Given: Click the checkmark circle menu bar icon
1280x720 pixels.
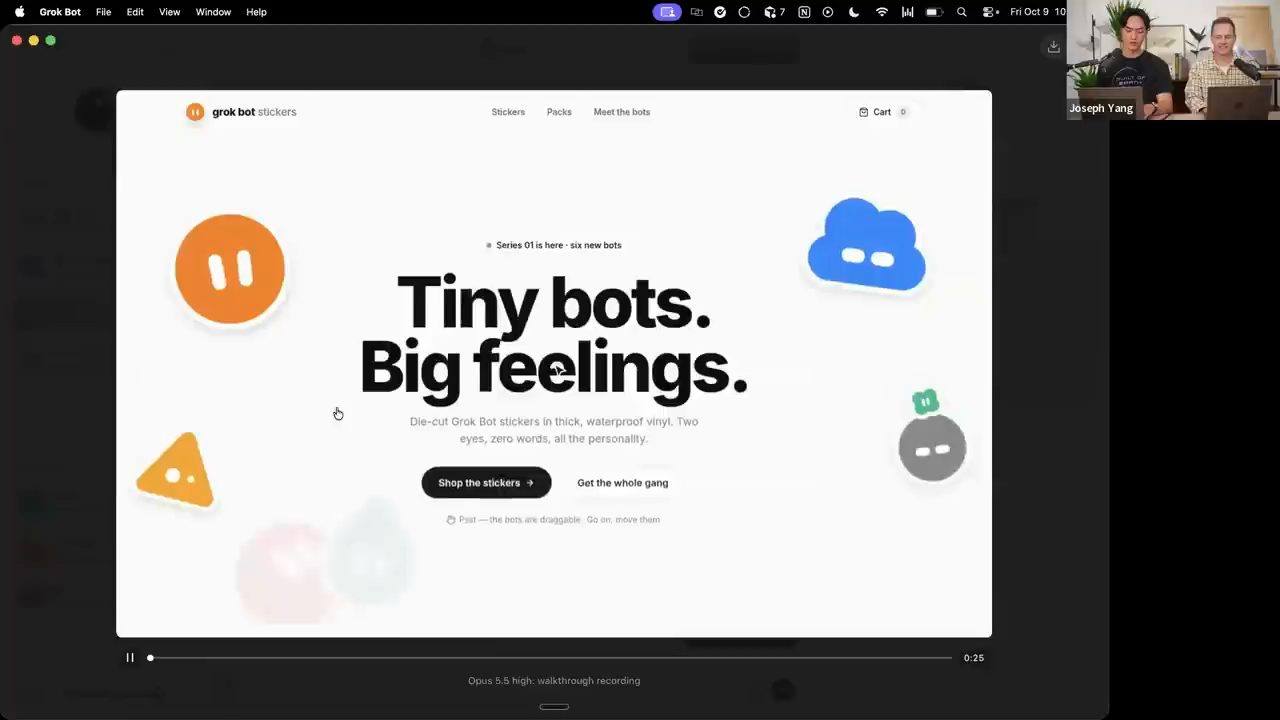Looking at the screenshot, I should tap(720, 12).
